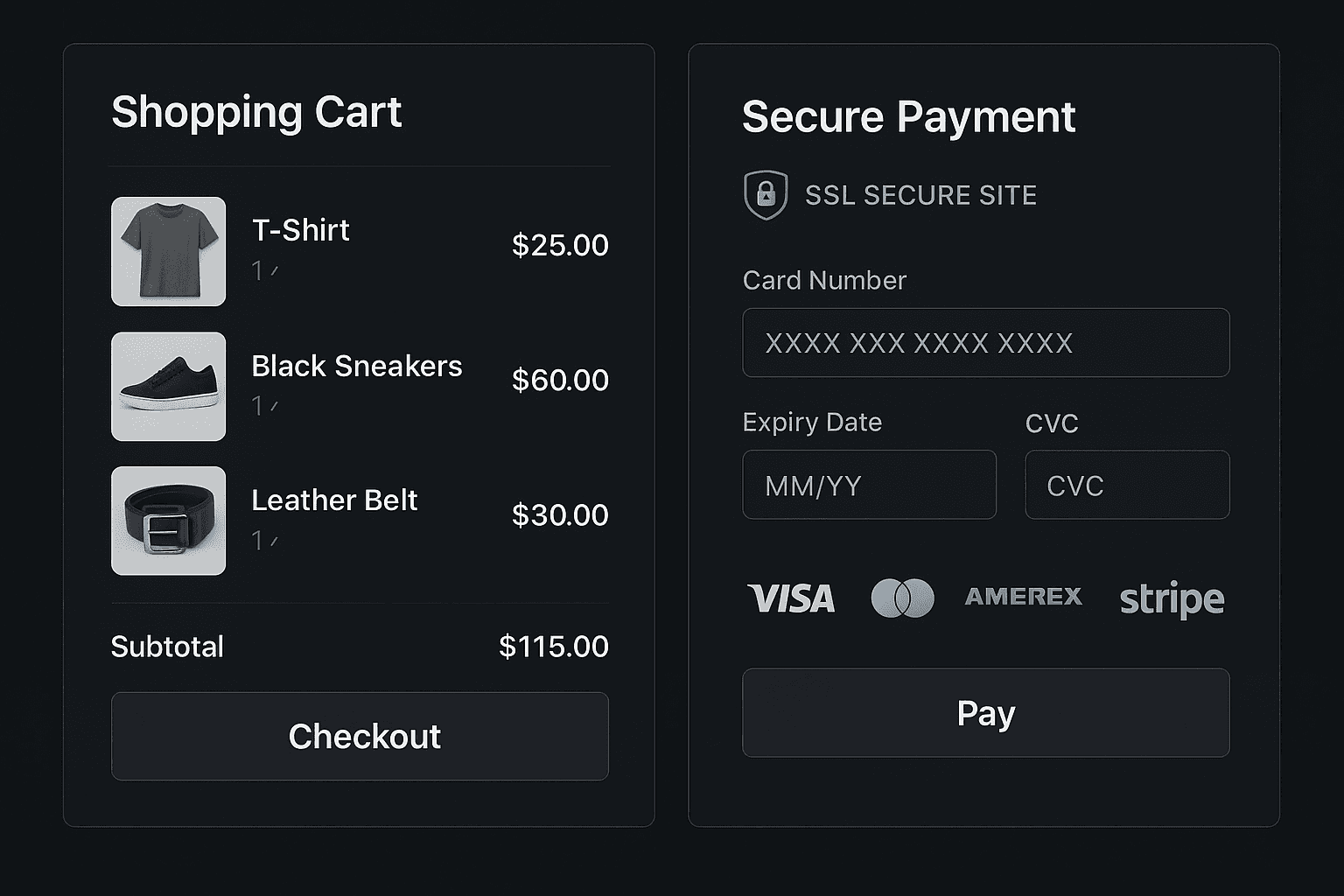
Task: Click the Card Number input field
Action: pyautogui.click(x=987, y=343)
